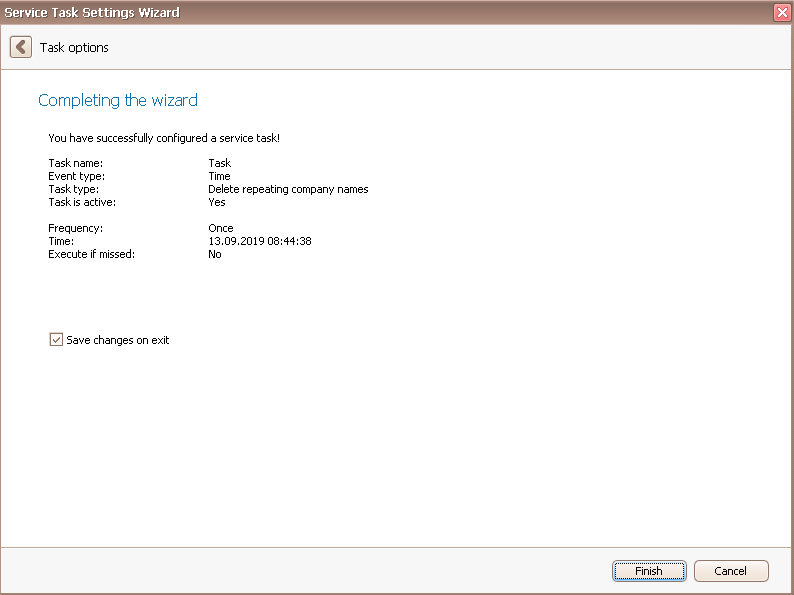This screenshot has height=595, width=794.
Task: Click the 'Task type:' label
Action: [73, 189]
